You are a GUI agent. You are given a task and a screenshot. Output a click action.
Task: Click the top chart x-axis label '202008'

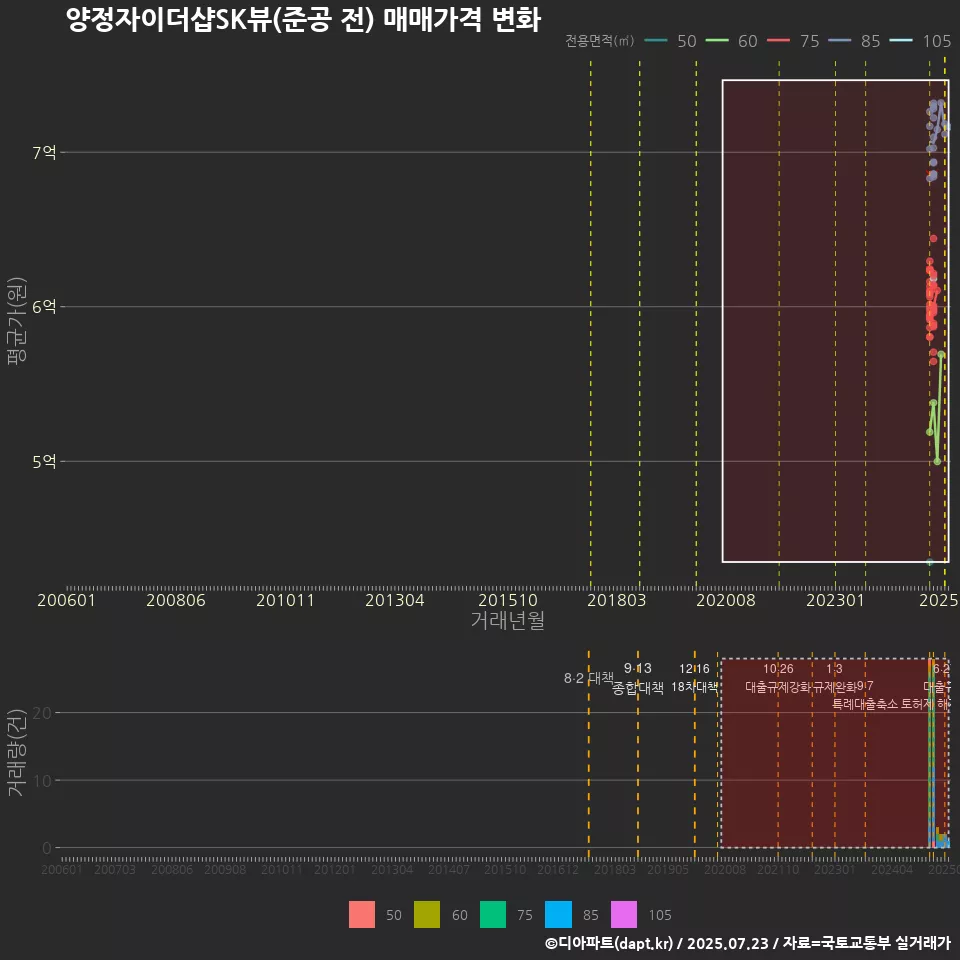pos(726,600)
